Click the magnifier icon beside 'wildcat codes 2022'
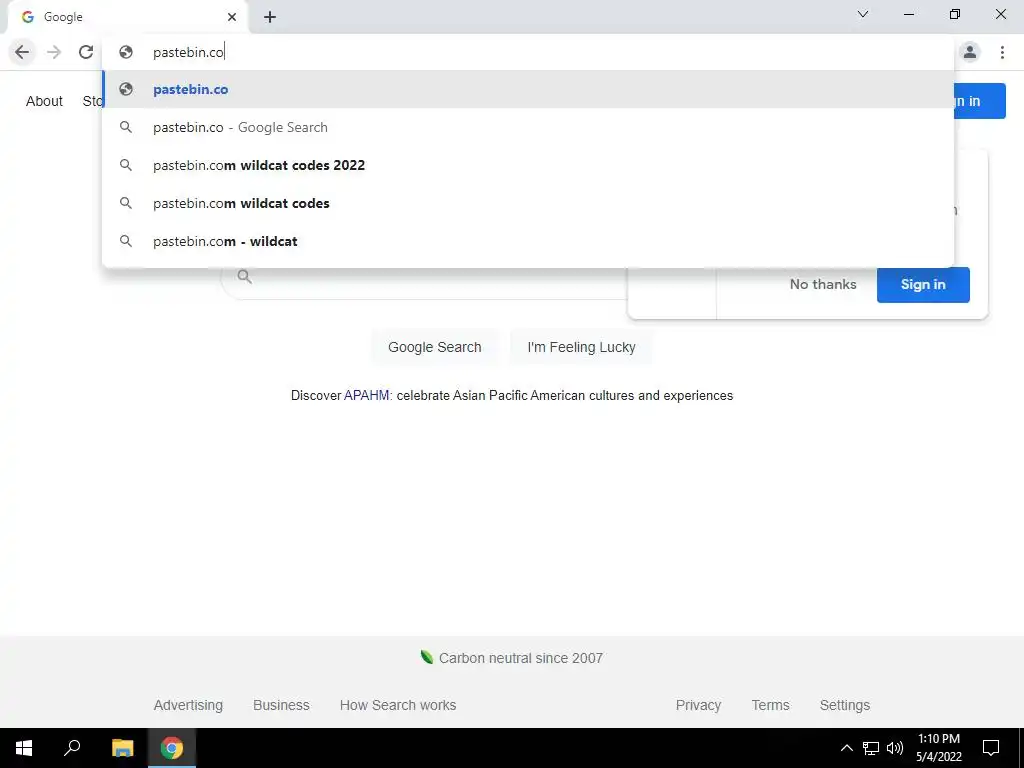Screen dimensions: 1024x768 click(x=126, y=165)
